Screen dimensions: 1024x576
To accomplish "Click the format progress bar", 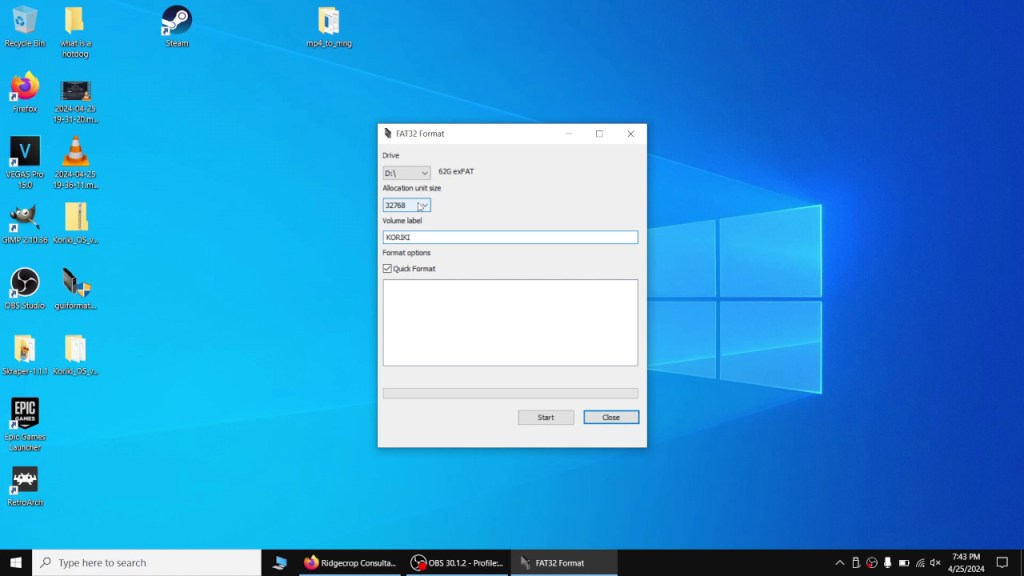I will pos(510,393).
